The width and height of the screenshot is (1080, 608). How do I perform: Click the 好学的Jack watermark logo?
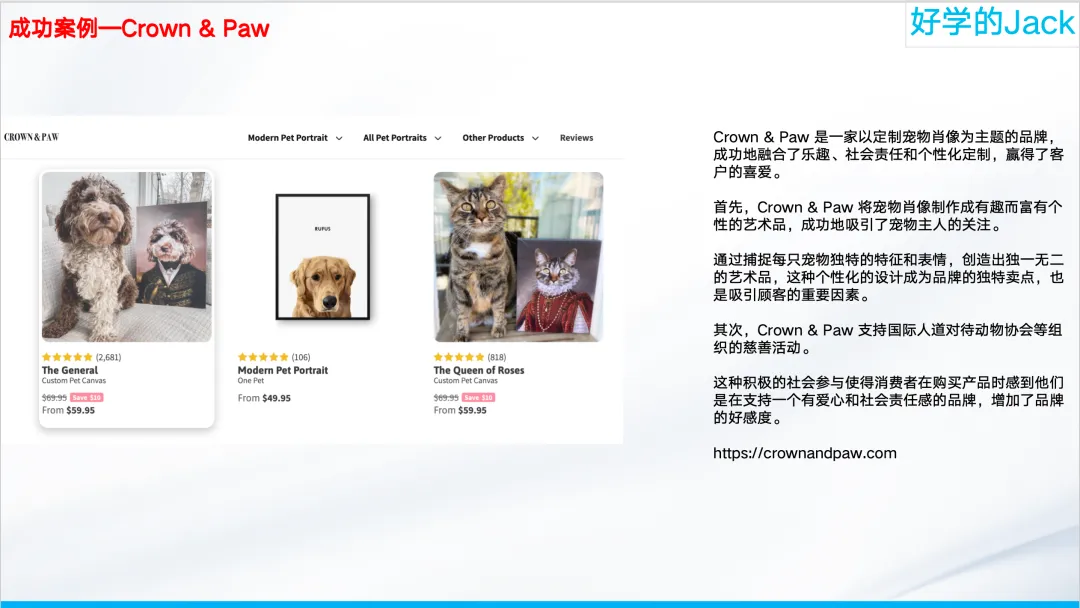(992, 23)
